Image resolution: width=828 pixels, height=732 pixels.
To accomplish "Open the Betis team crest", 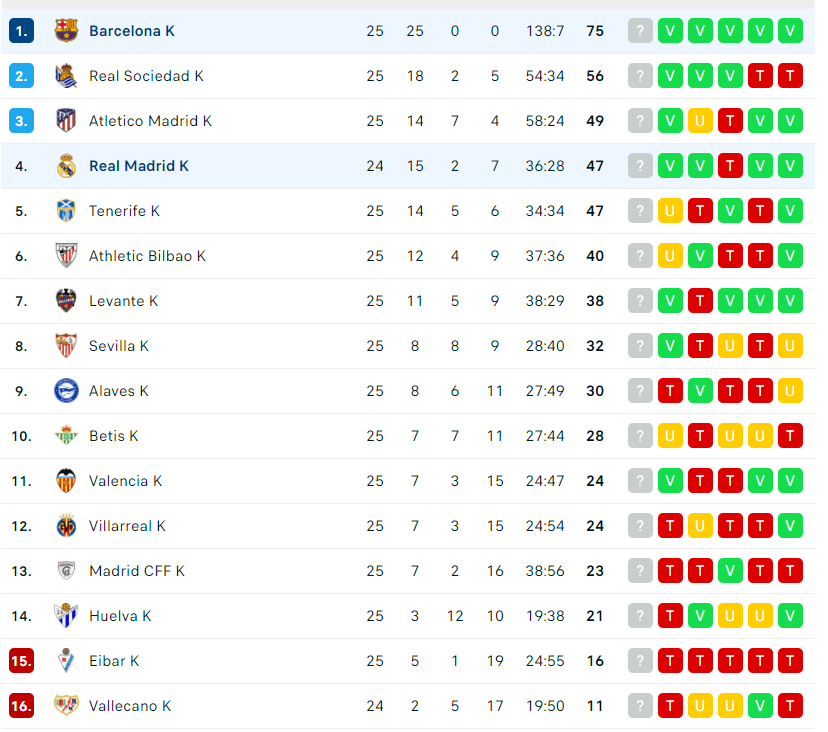I will click(x=68, y=435).
